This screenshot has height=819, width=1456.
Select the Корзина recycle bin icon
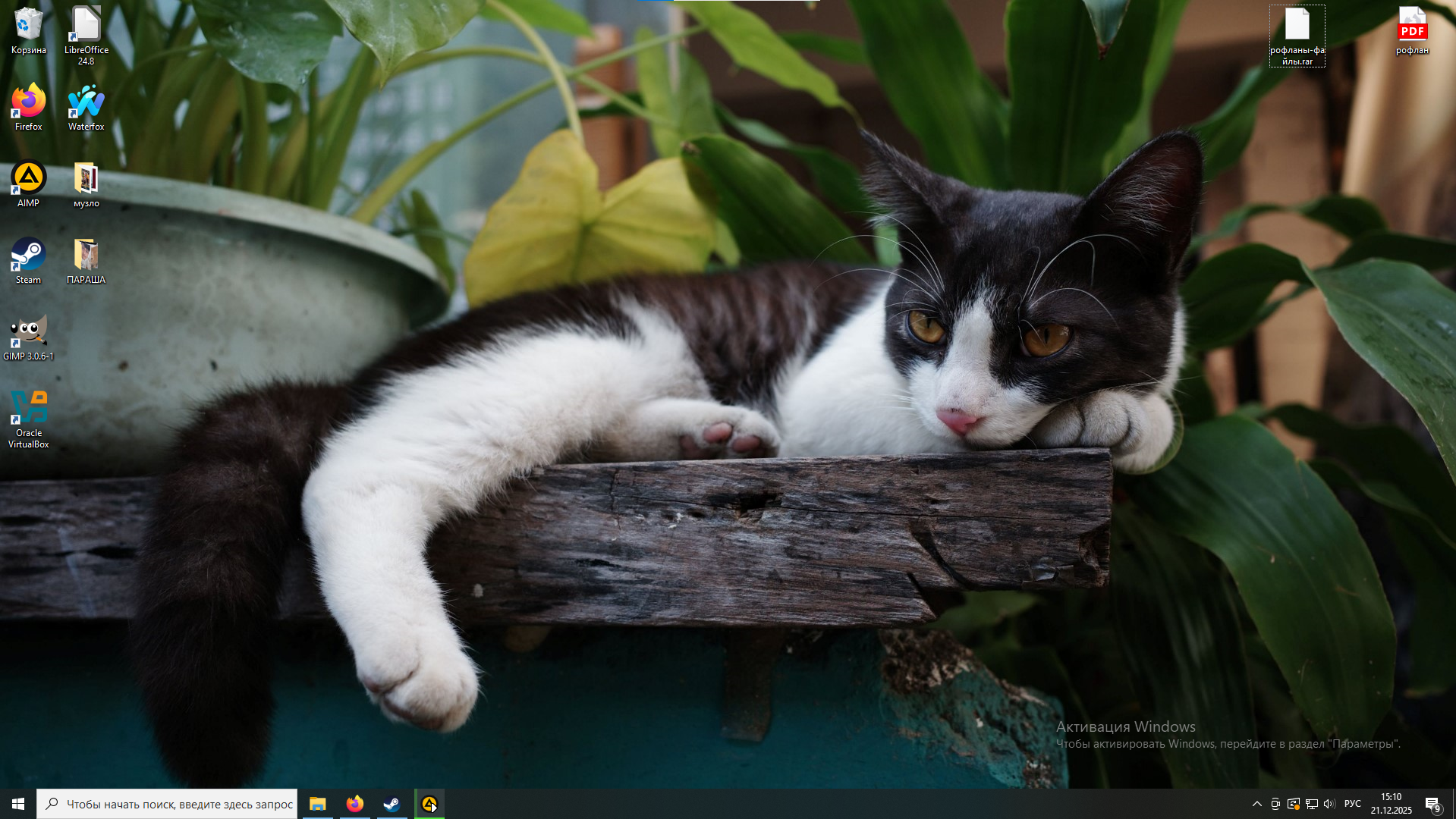[29, 31]
